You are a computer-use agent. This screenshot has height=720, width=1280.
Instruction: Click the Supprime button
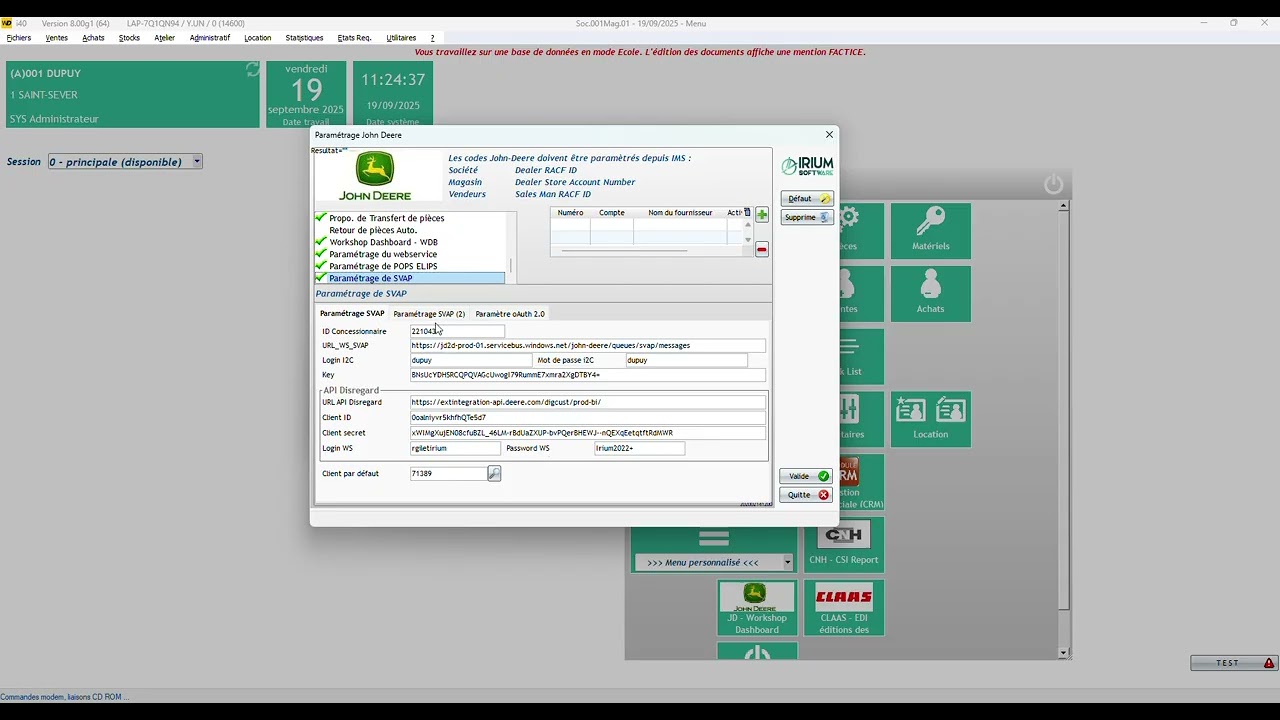click(806, 217)
